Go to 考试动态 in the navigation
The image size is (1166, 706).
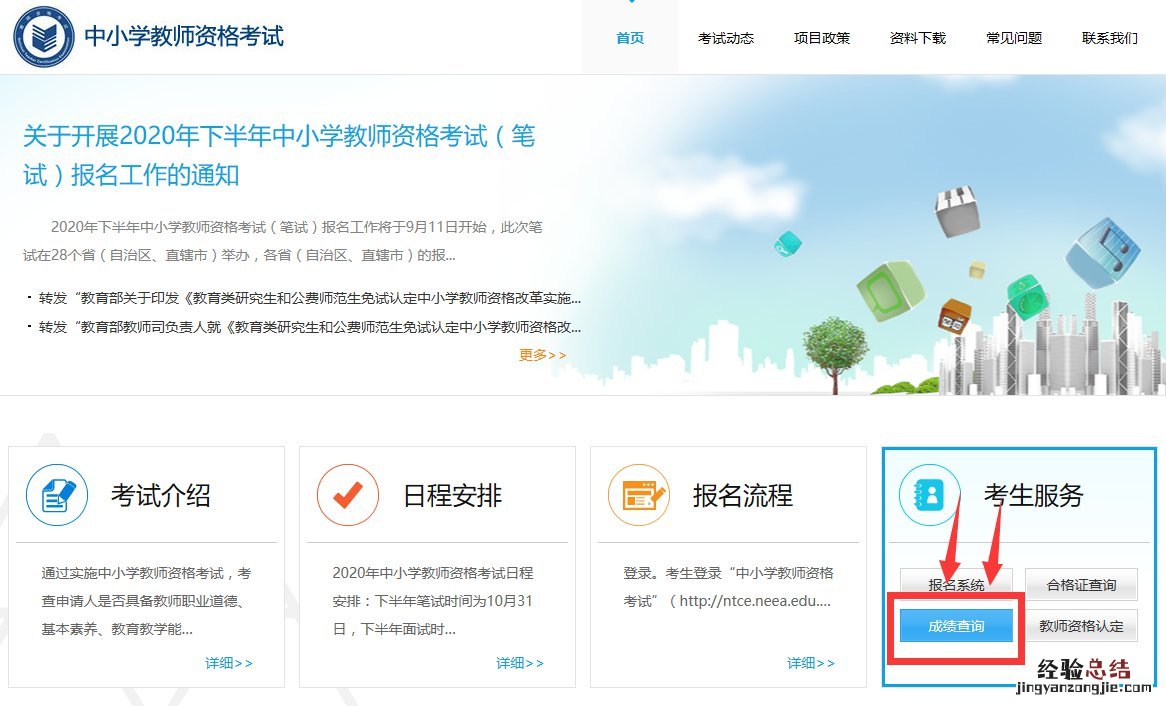click(x=726, y=38)
